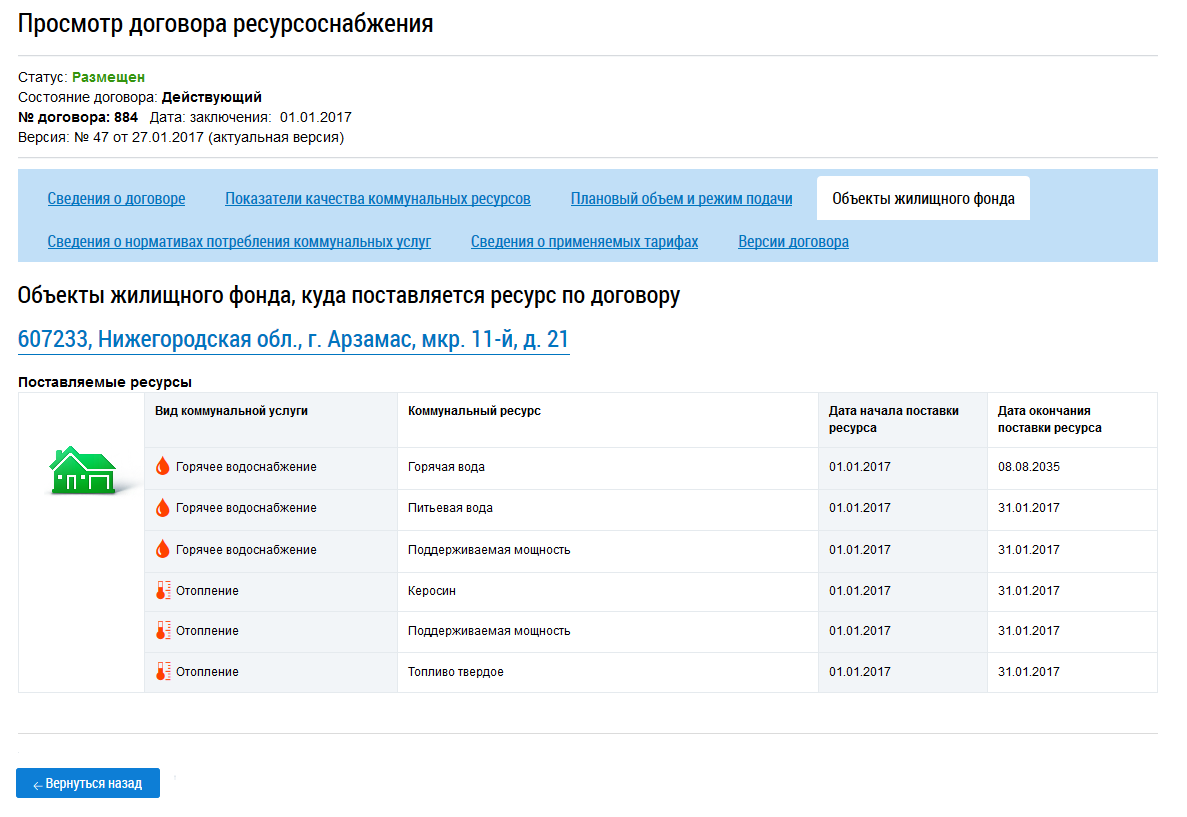
Task: Open the Версии договора tab
Action: 793,242
